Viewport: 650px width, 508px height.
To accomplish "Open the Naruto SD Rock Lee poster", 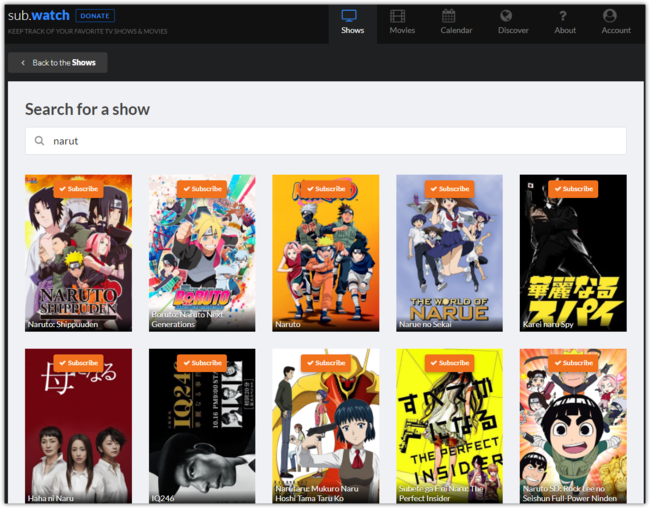I will point(573,427).
